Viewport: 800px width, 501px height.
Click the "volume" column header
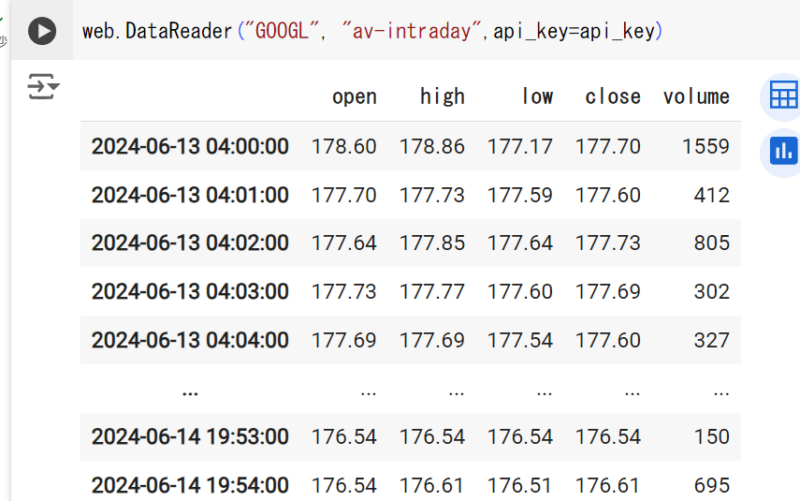(696, 97)
